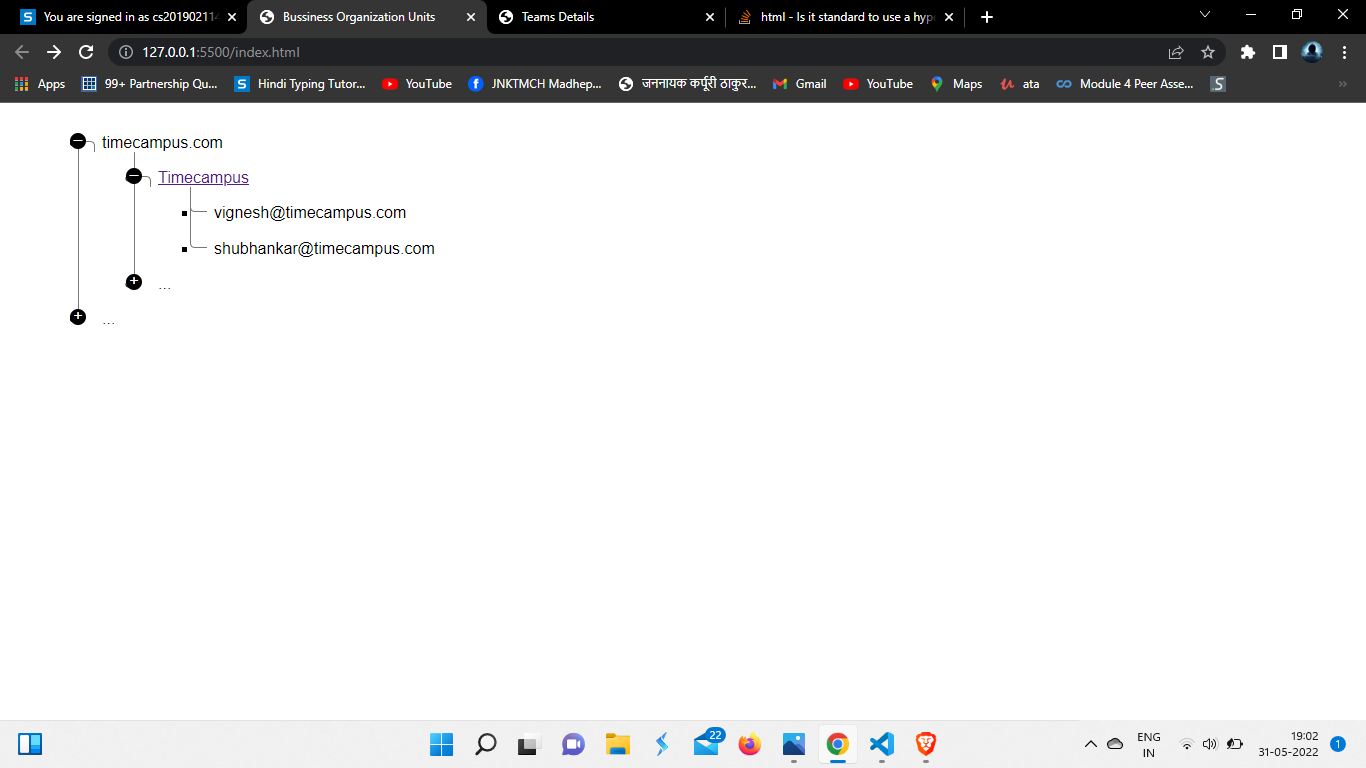Open Brave browser from the taskbar
The image size is (1366, 768).
pos(925,744)
